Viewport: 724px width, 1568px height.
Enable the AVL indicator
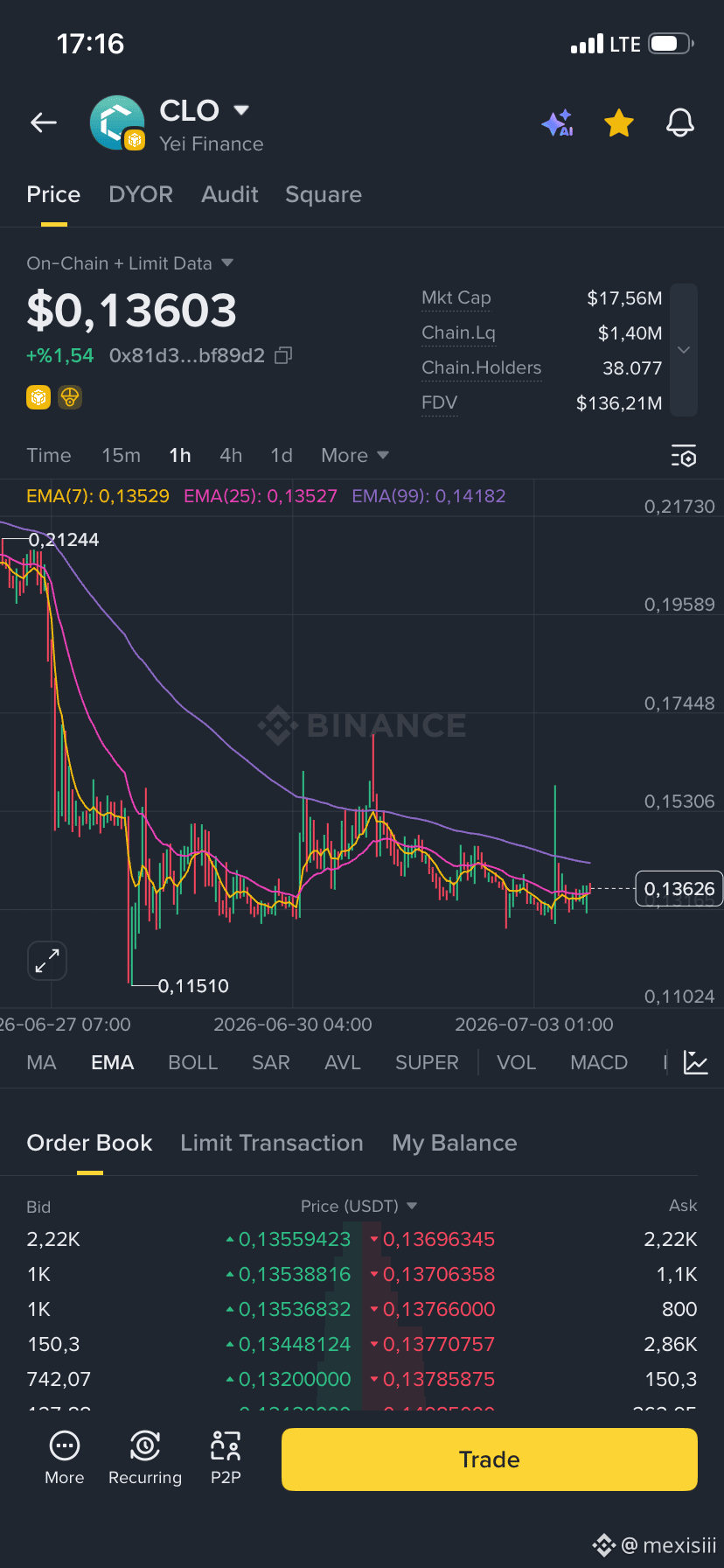343,1062
